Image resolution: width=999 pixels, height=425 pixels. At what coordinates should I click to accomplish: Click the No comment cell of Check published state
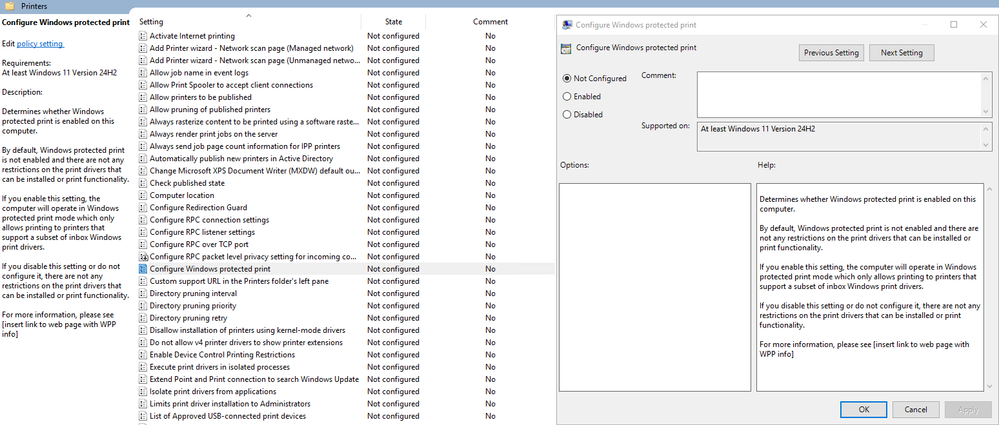tap(490, 184)
